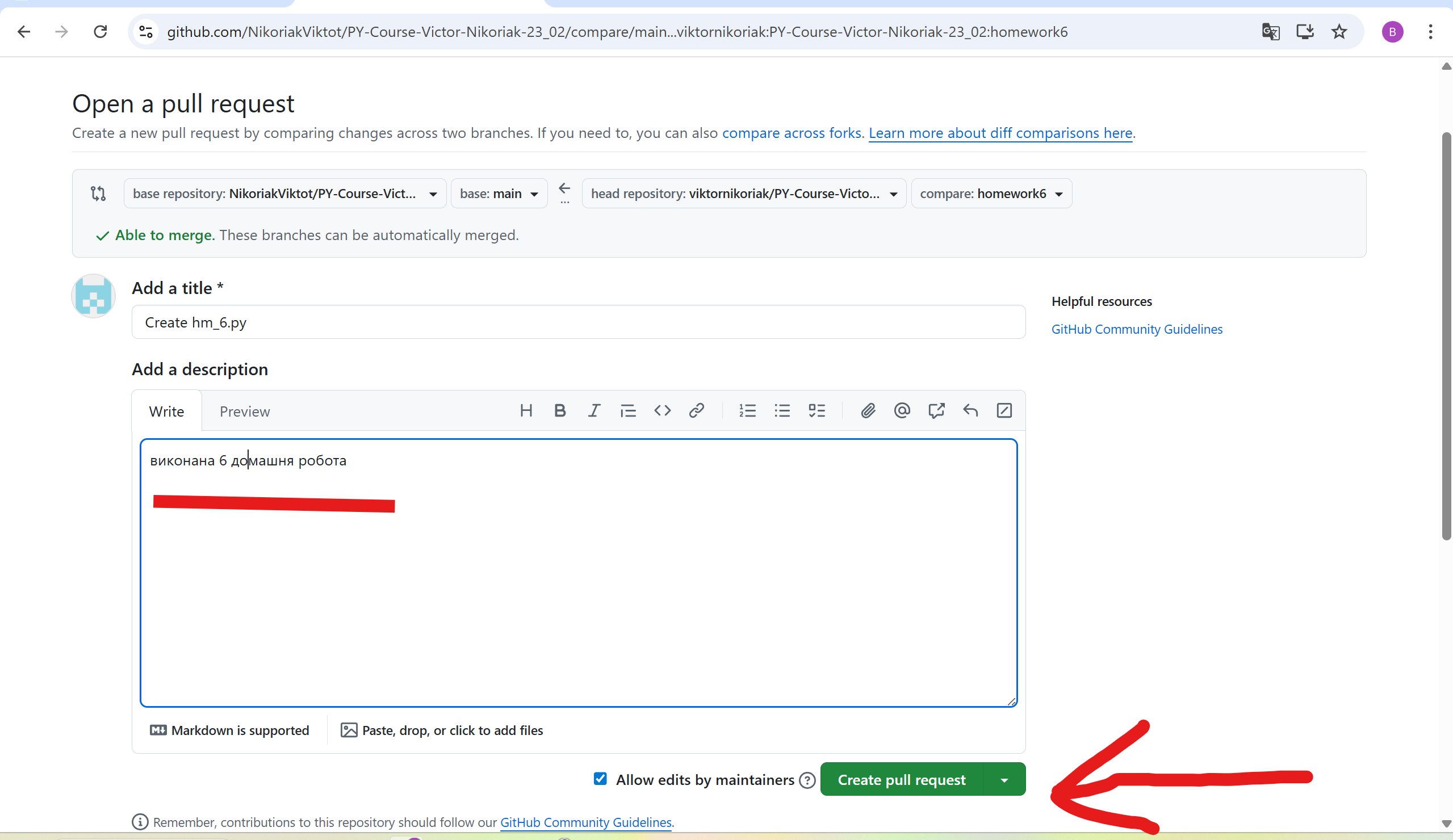Screen dimensions: 1453x840
Task: Open the base: main branch dropdown
Action: coord(499,194)
